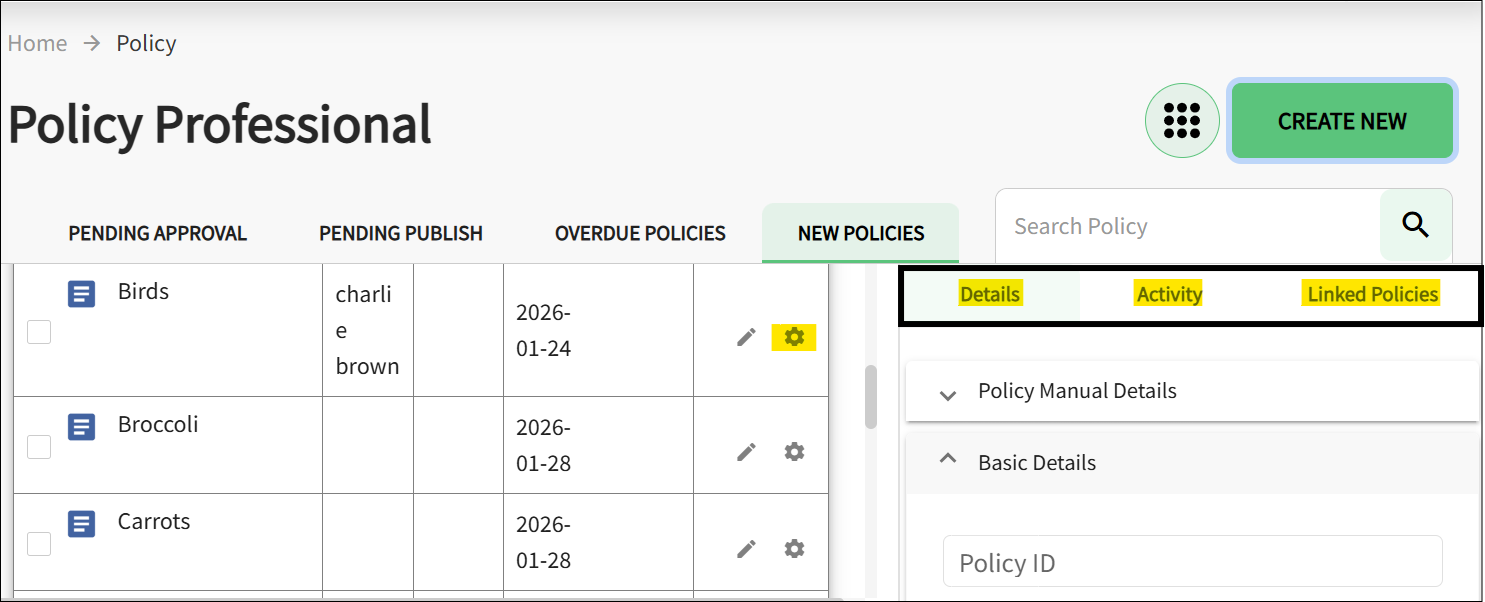Open the gear icon on Broccoli row
Image resolution: width=1485 pixels, height=602 pixels.
[x=793, y=451]
